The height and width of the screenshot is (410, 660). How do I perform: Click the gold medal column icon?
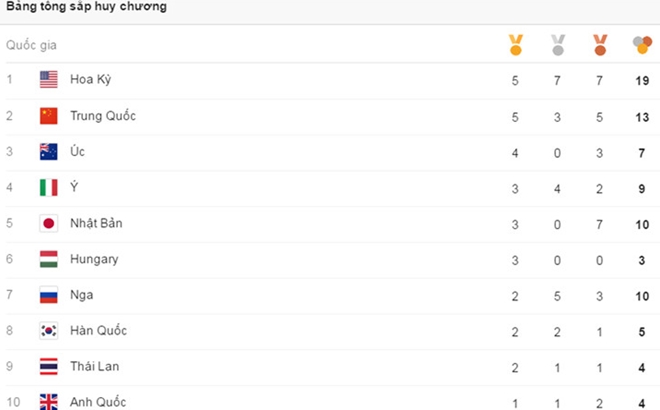pyautogui.click(x=516, y=45)
